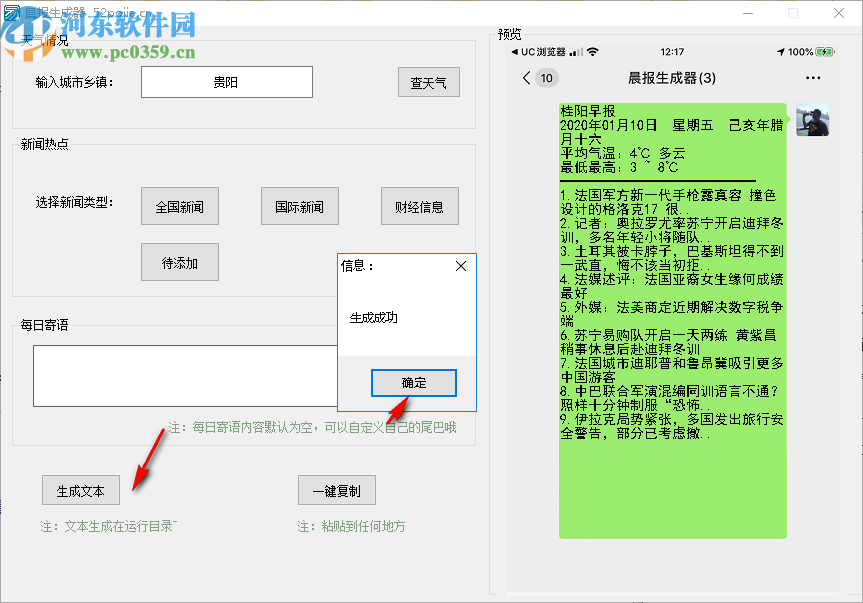Confirm the dialog by clicking 确定

point(413,383)
